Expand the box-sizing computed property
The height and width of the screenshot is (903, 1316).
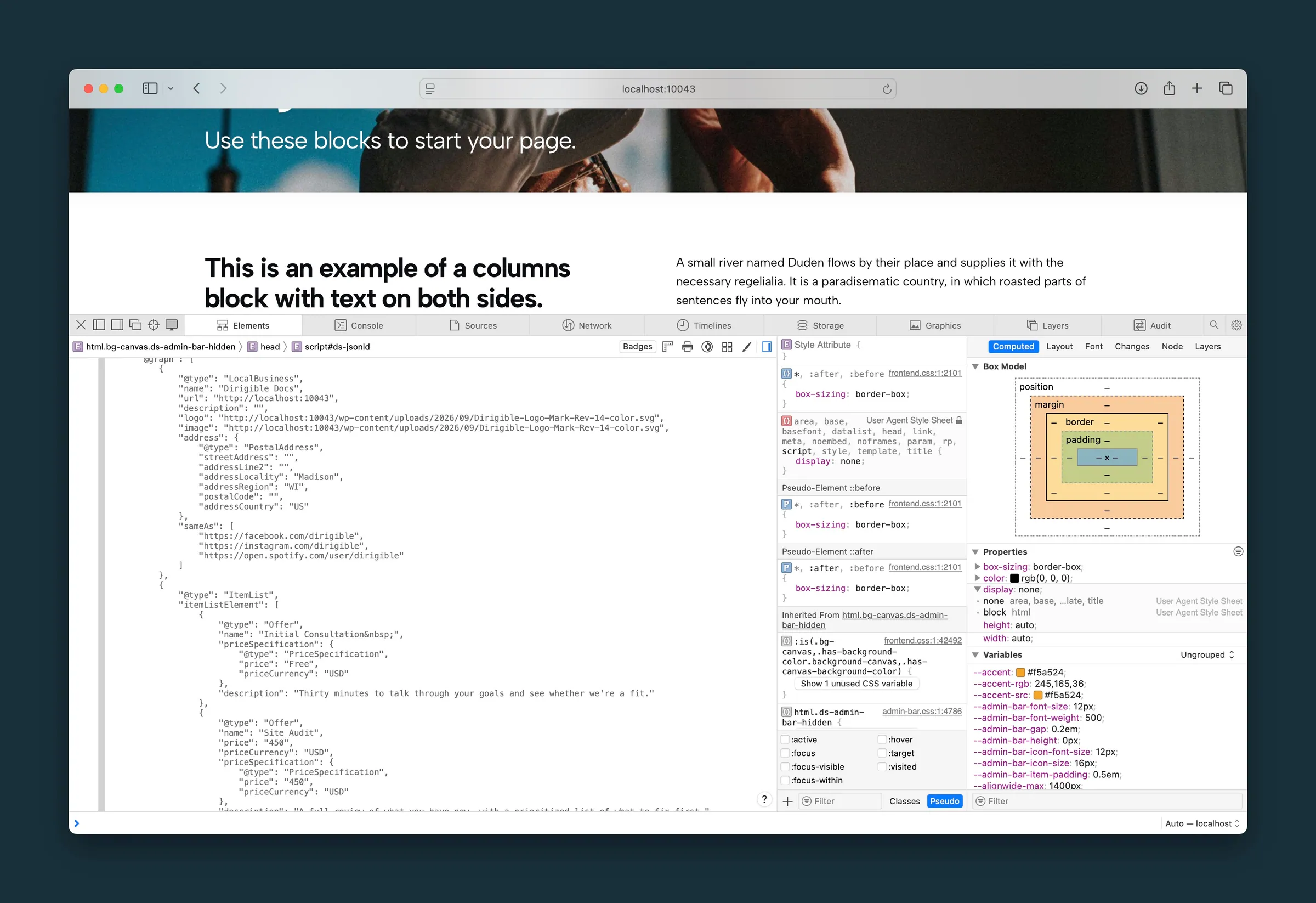coord(977,567)
